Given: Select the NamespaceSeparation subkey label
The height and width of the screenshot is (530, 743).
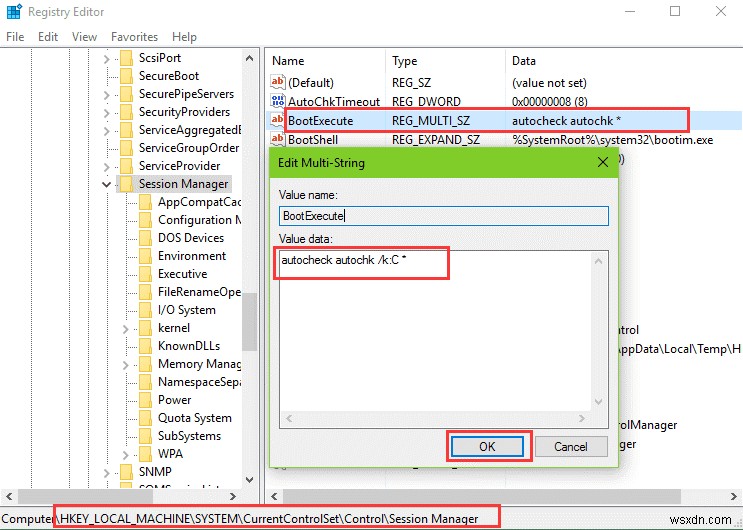Looking at the screenshot, I should tap(199, 382).
